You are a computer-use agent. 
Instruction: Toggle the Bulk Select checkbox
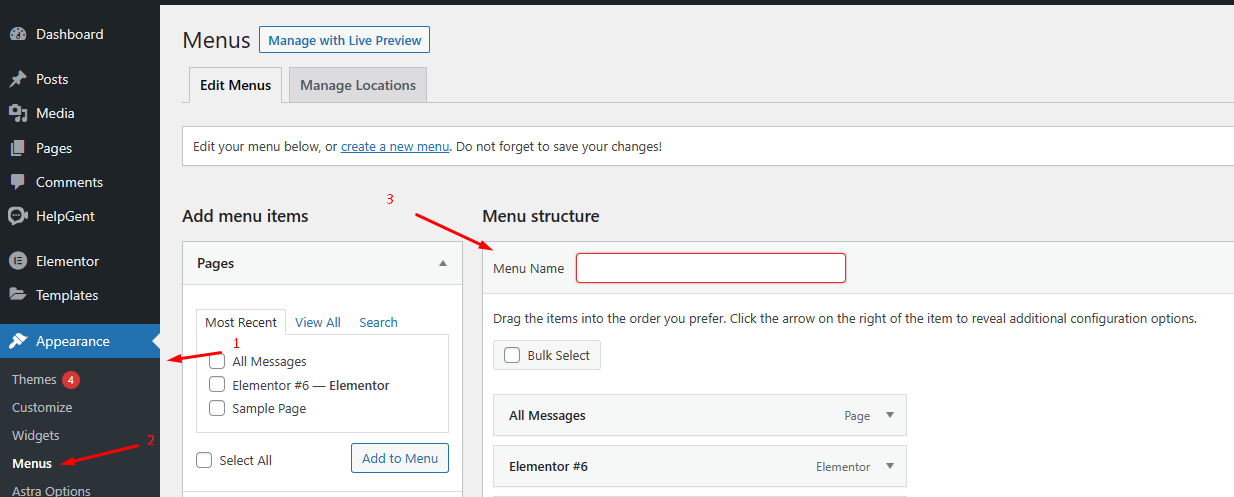point(512,355)
